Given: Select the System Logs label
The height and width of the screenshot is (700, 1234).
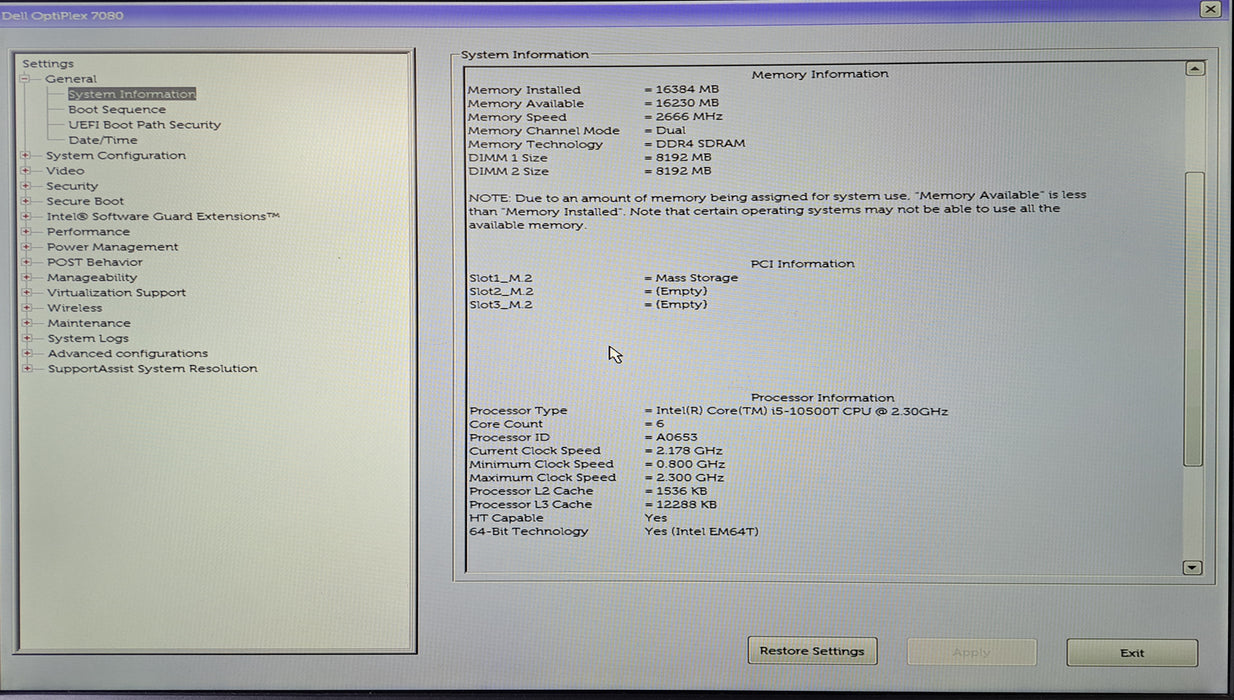Looking at the screenshot, I should (88, 338).
